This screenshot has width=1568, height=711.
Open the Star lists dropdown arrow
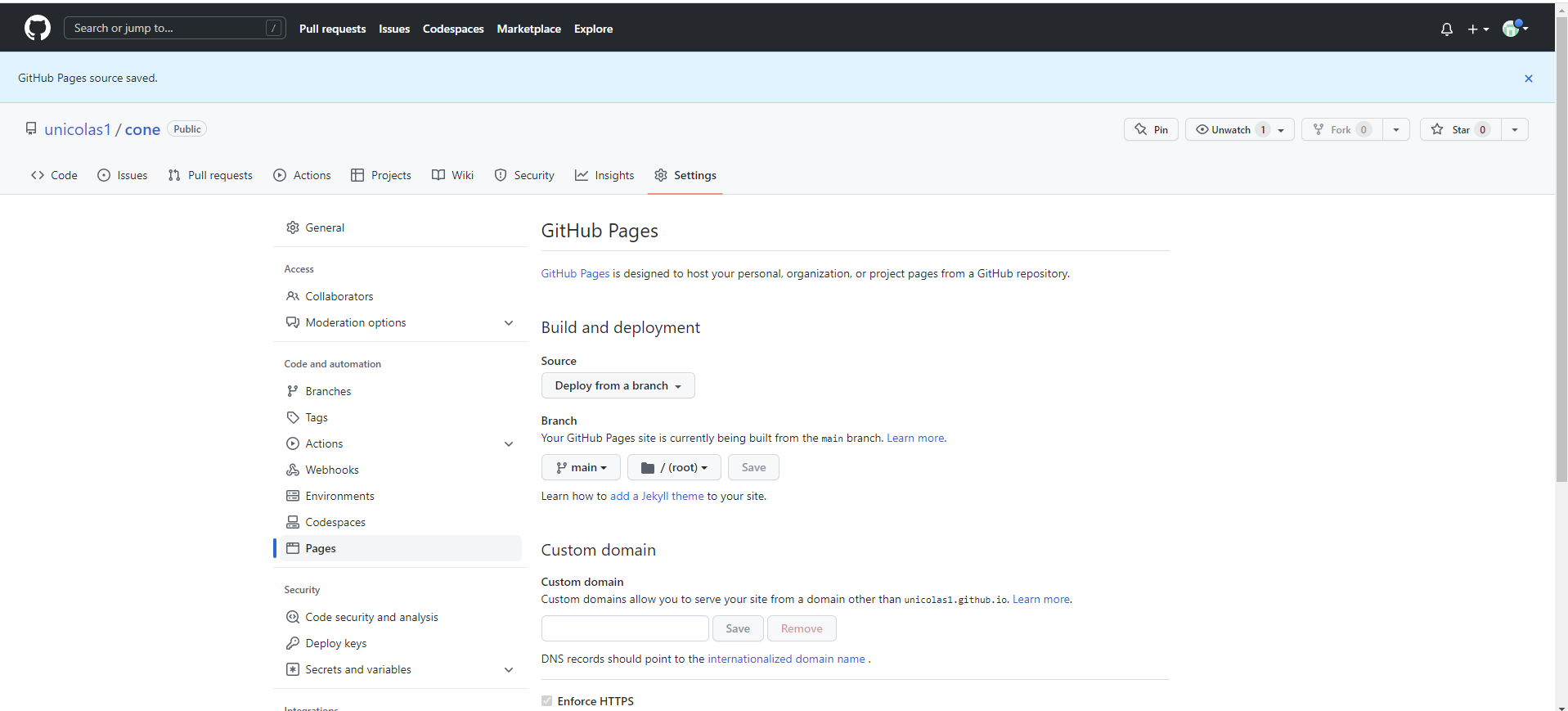click(x=1515, y=129)
